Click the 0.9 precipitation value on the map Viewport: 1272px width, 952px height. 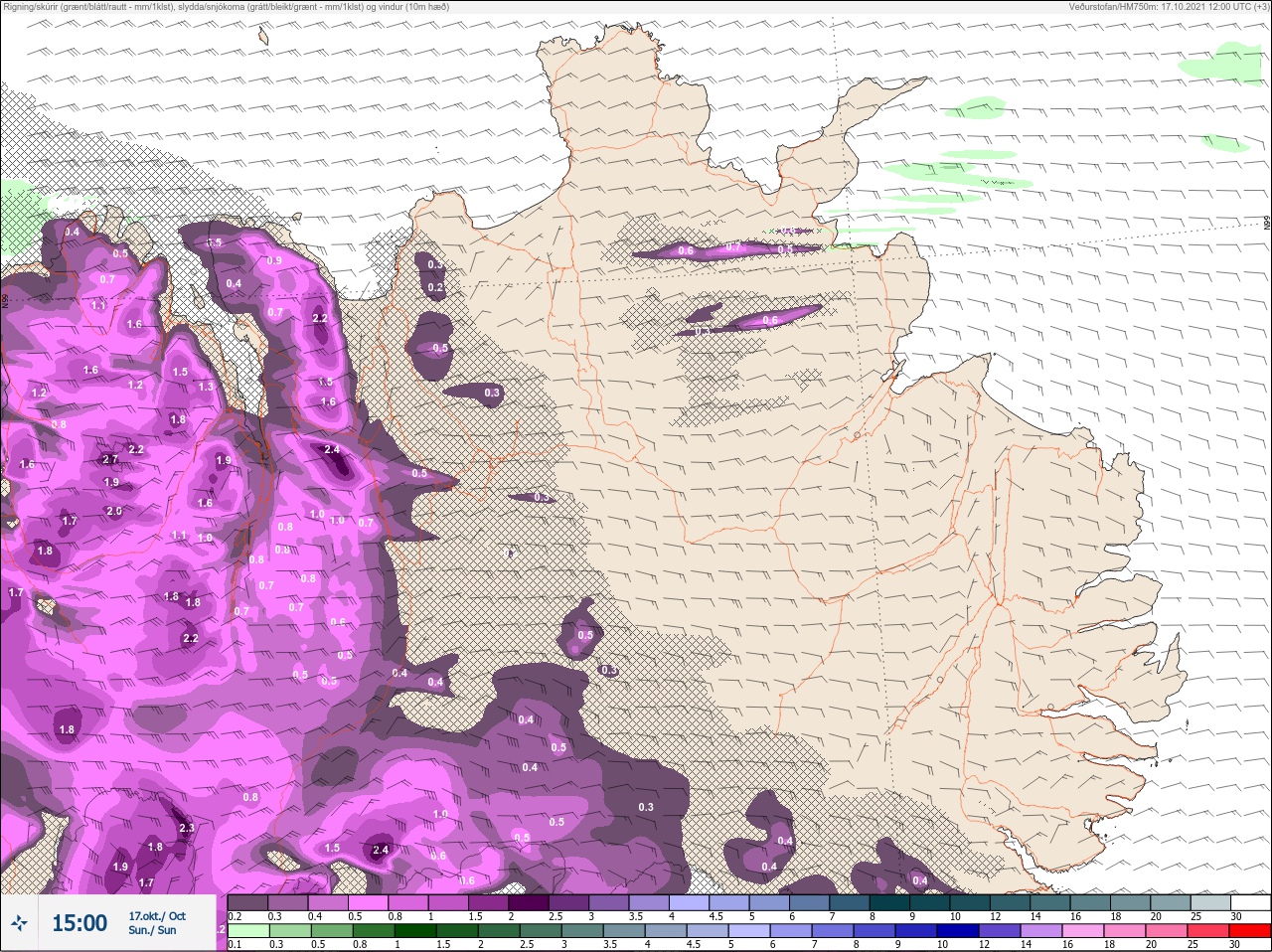pos(274,261)
